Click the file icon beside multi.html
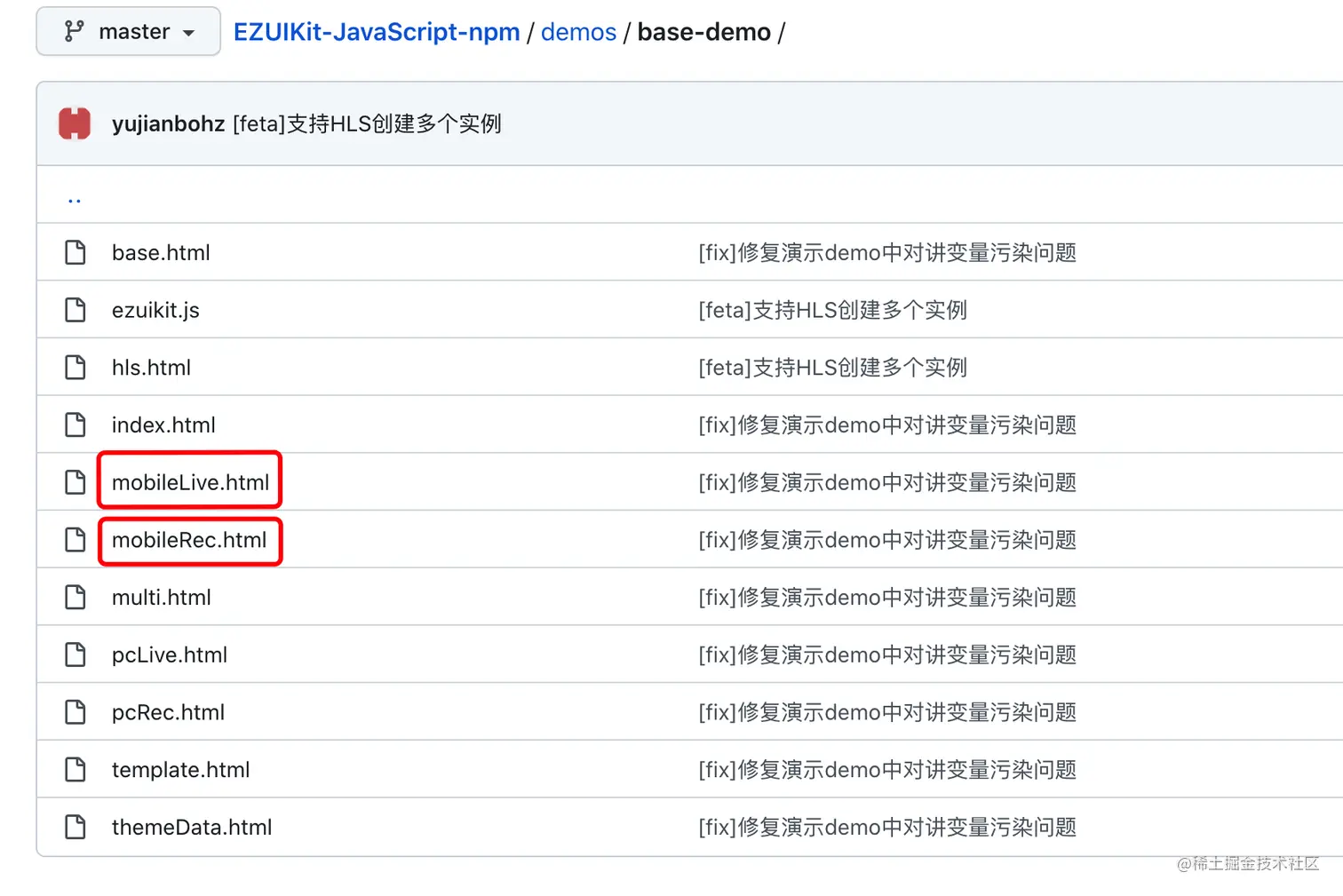The image size is (1343, 896). 75,597
